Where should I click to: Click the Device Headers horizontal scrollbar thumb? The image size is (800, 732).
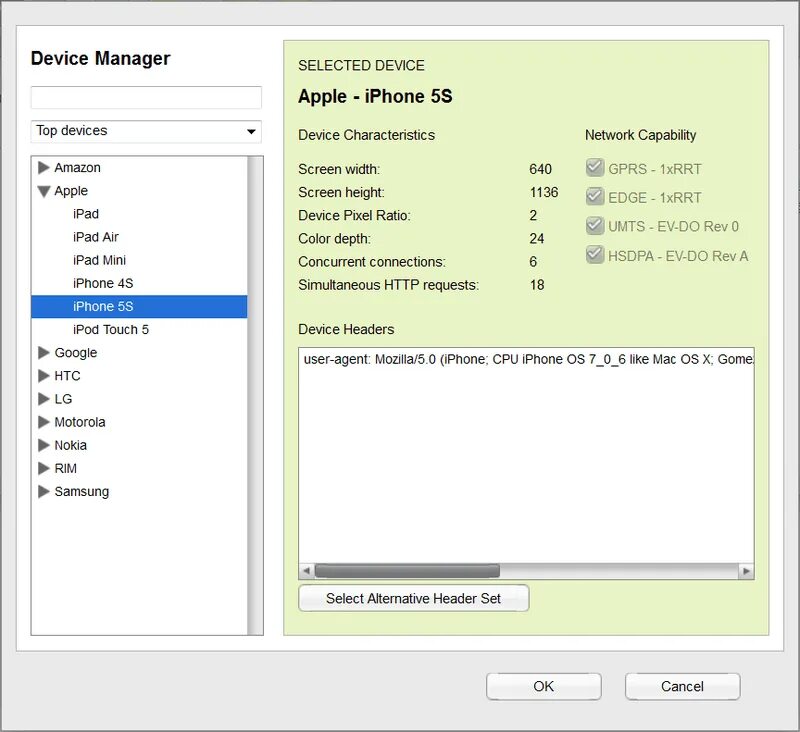(x=407, y=571)
